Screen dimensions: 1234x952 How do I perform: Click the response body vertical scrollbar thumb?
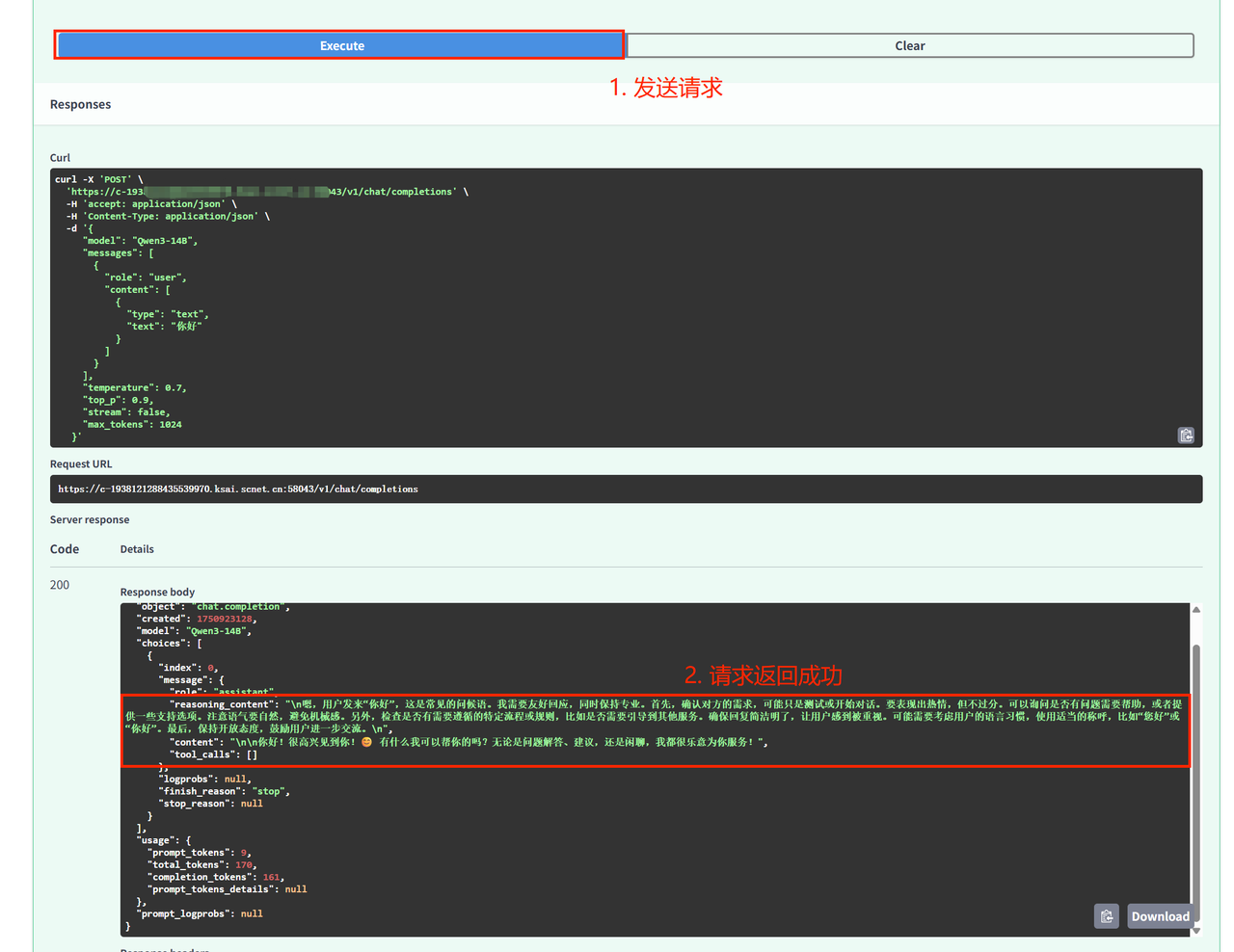coord(1196,780)
